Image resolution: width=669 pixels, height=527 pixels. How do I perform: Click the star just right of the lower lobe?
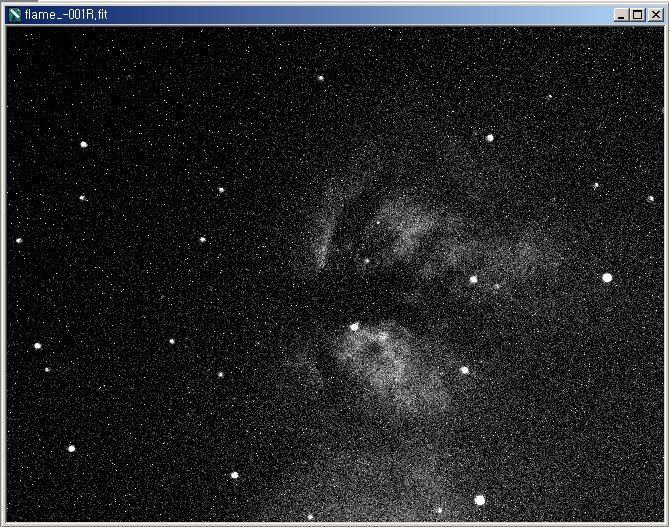click(464, 370)
